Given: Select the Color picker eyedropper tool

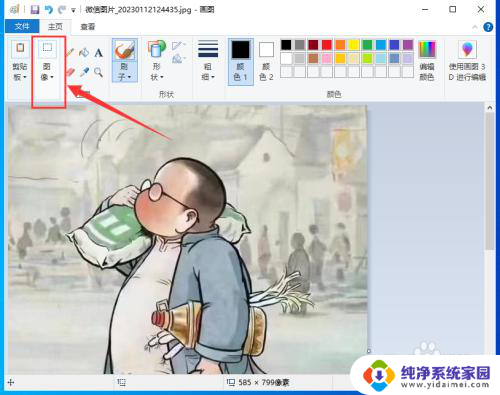Looking at the screenshot, I should (84, 72).
